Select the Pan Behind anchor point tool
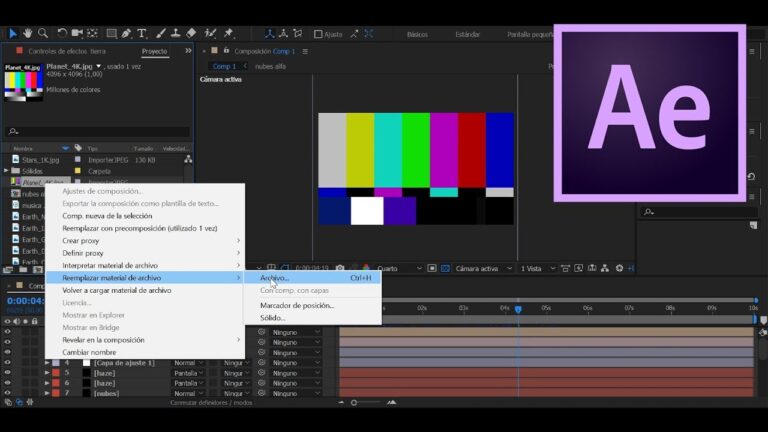768x432 pixels. click(x=92, y=33)
